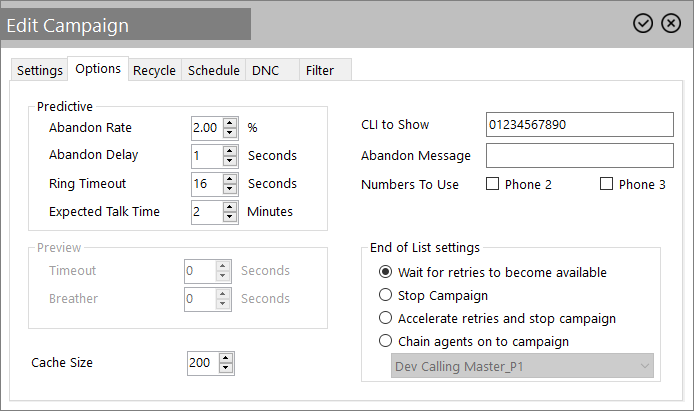Image resolution: width=694 pixels, height=411 pixels.
Task: Enable the Phone 2 checkbox
Action: tap(492, 184)
